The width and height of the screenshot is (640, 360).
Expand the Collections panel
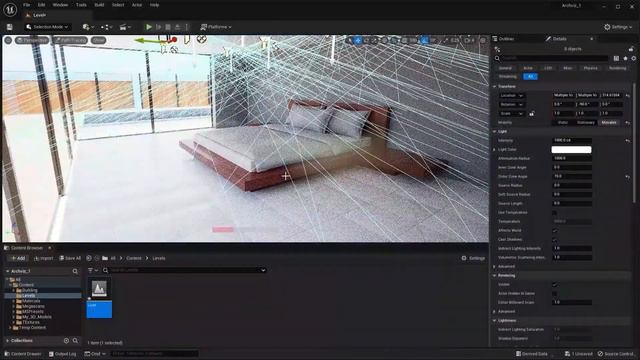tap(8, 340)
